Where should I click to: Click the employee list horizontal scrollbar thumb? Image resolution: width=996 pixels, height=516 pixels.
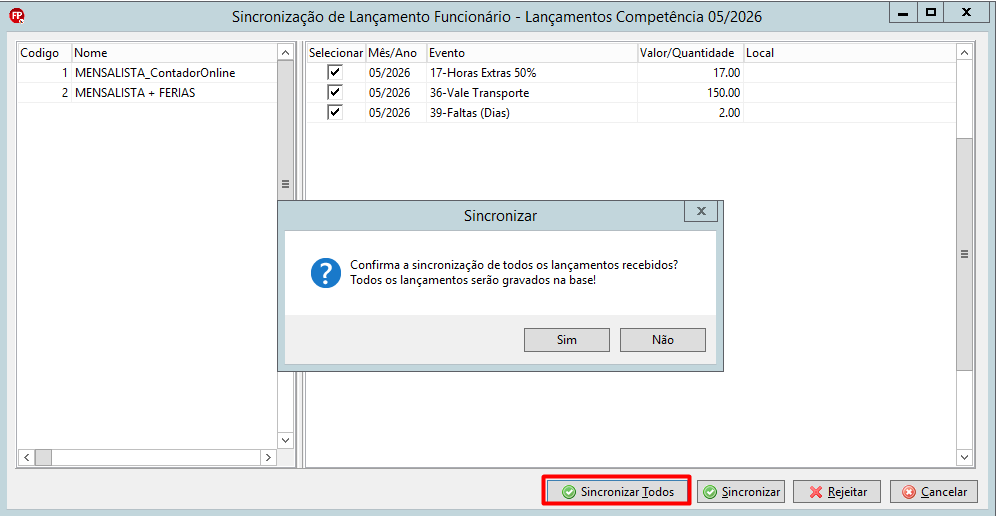(43, 457)
